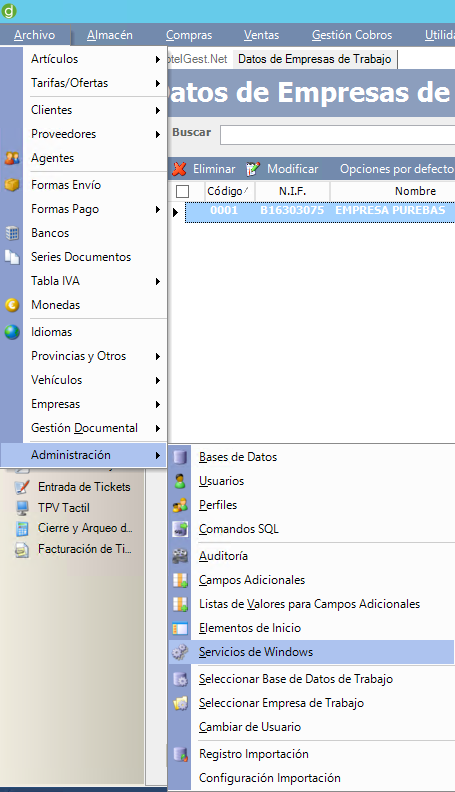Click the red Eliminar X icon
The width and height of the screenshot is (455, 792).
(179, 169)
